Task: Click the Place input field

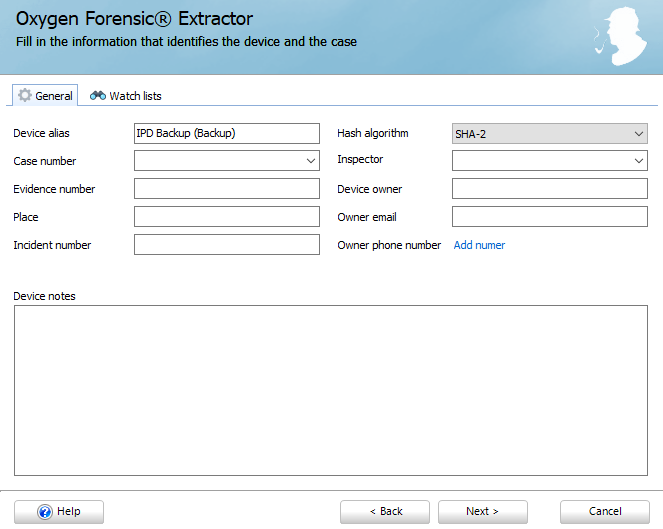Action: (227, 217)
